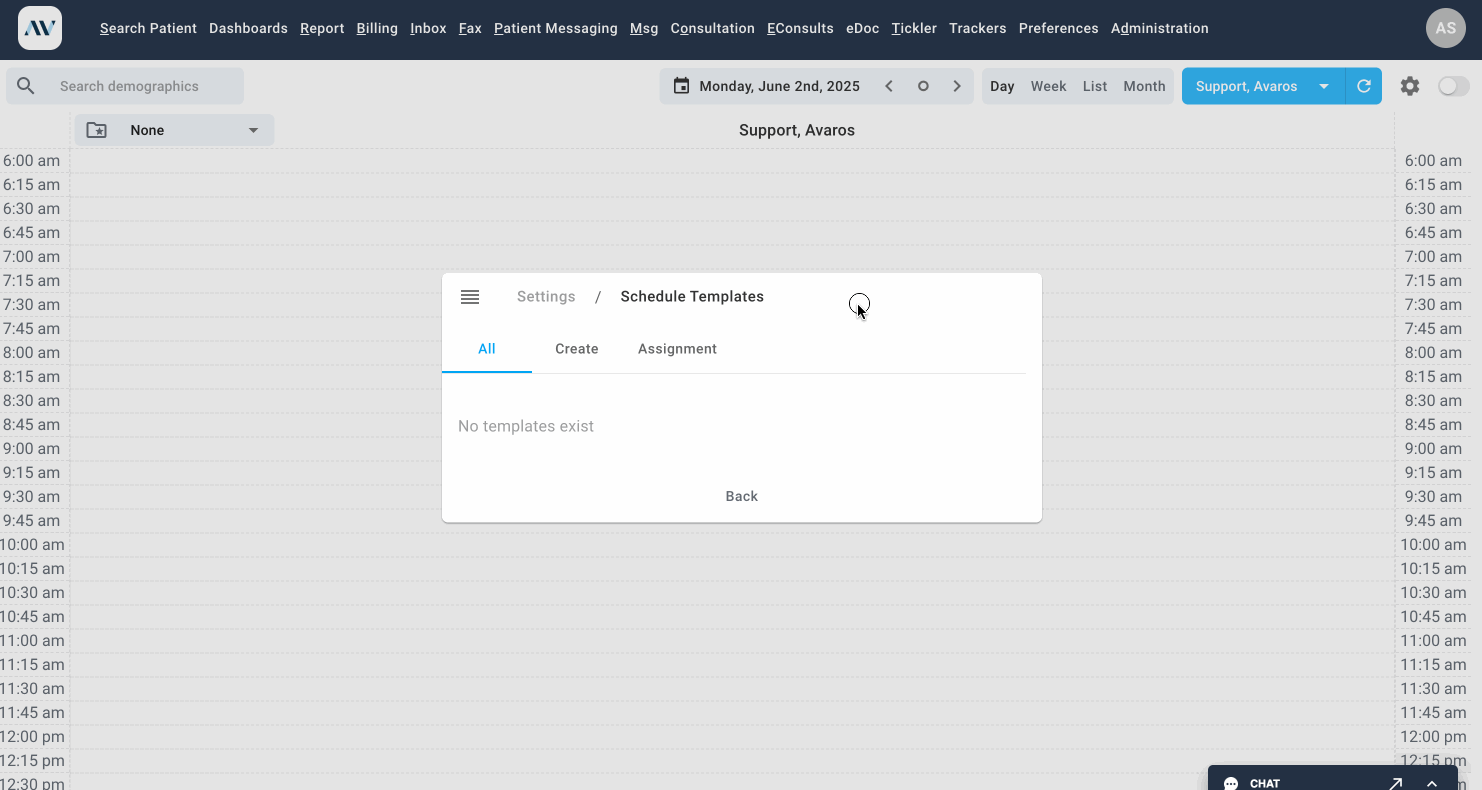This screenshot has width=1482, height=790.
Task: Open the Msg menu item
Action: [644, 28]
